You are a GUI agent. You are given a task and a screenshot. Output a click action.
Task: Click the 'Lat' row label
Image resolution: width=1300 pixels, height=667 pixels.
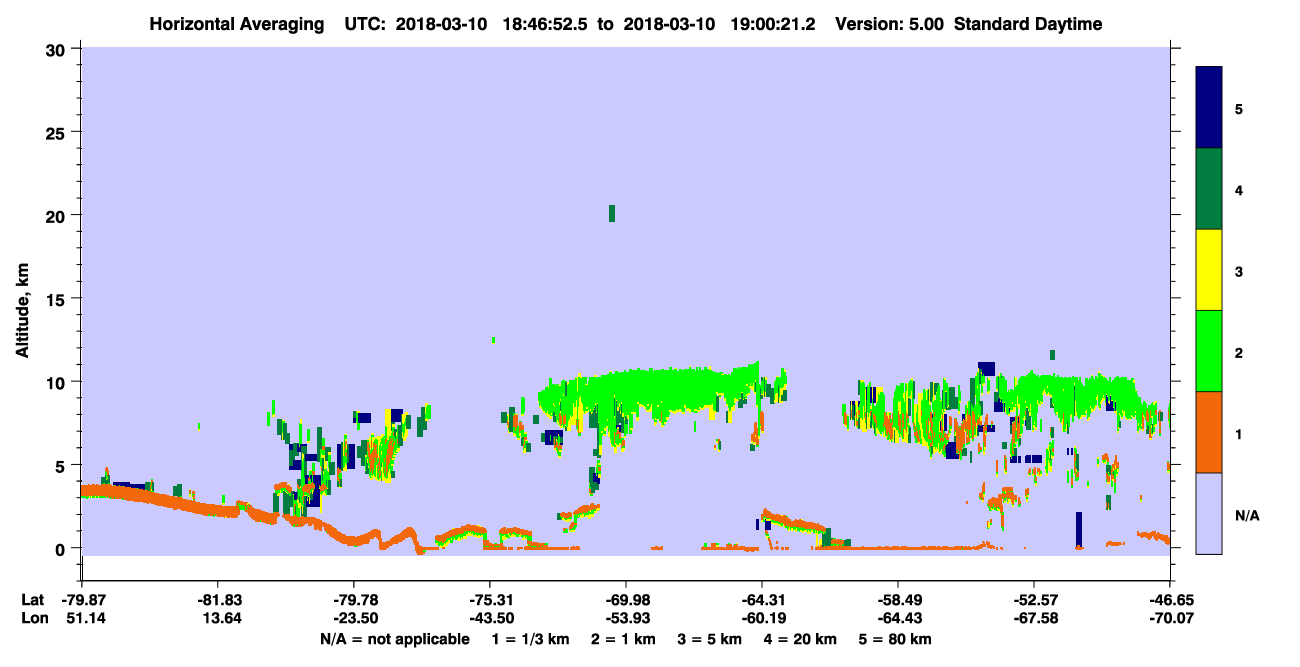(x=33, y=600)
